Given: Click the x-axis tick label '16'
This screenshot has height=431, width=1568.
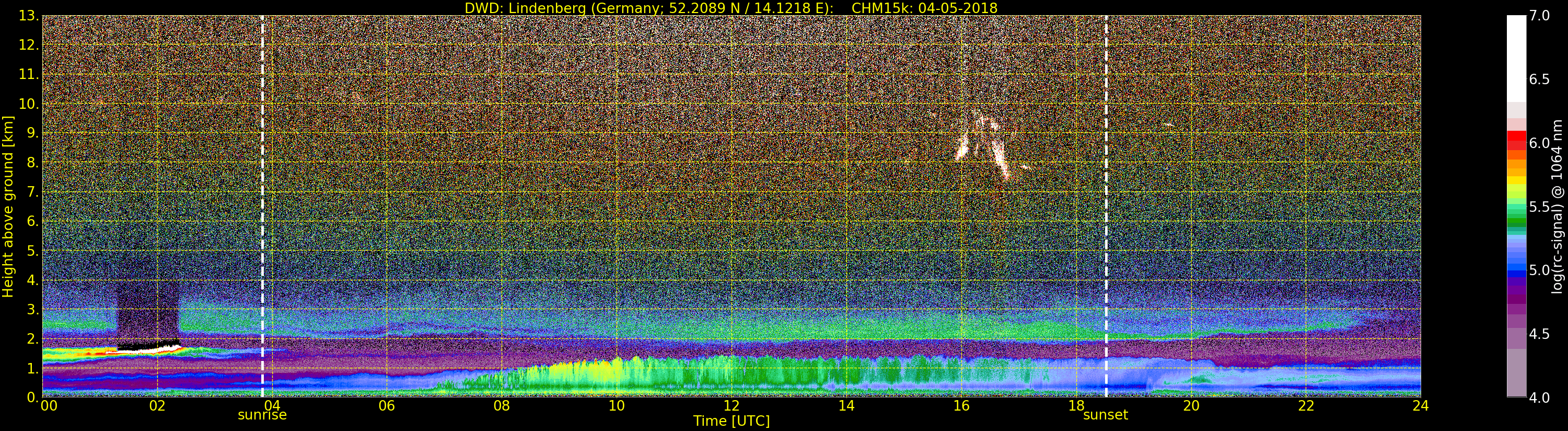Looking at the screenshot, I should 961,405.
